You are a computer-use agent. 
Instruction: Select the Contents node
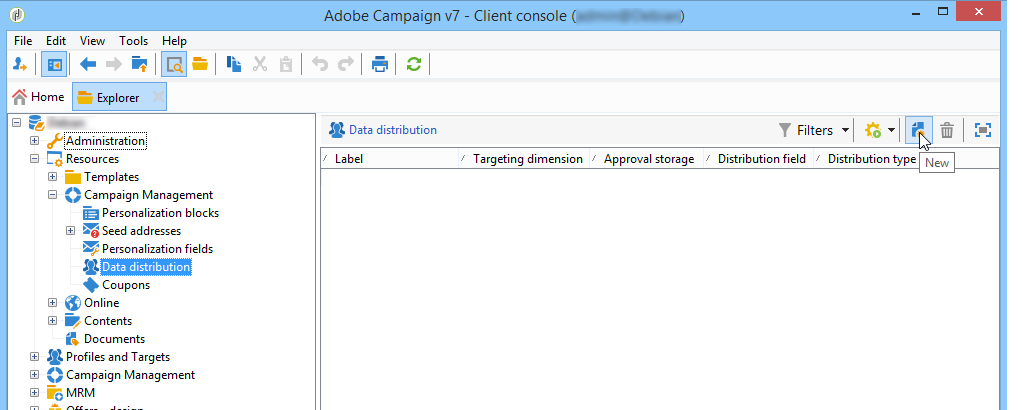click(x=108, y=321)
